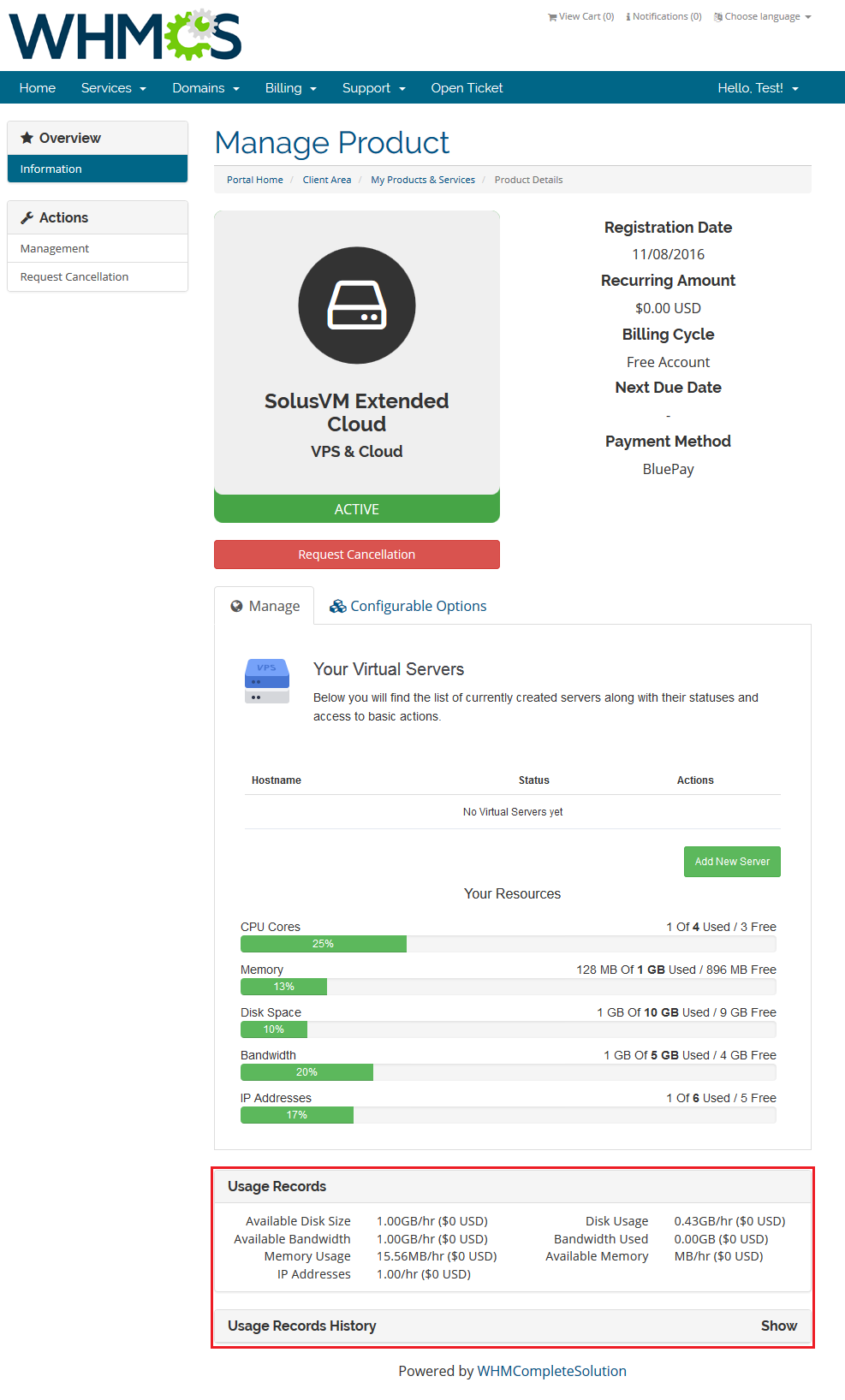Click My Products & Services breadcrumb
This screenshot has width=845, height=1400.
(x=423, y=180)
